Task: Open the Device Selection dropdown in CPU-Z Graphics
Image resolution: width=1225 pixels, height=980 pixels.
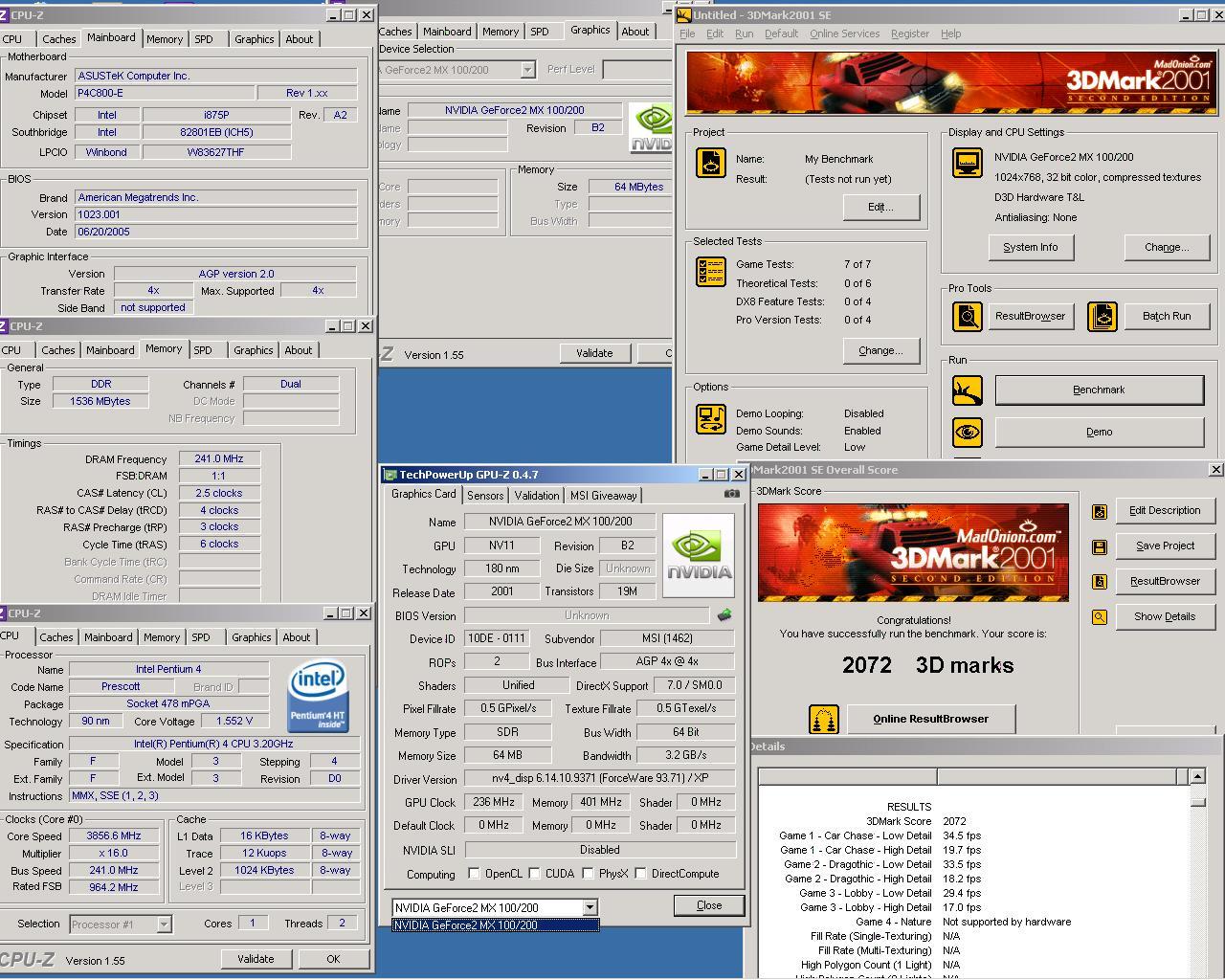Action: (527, 70)
